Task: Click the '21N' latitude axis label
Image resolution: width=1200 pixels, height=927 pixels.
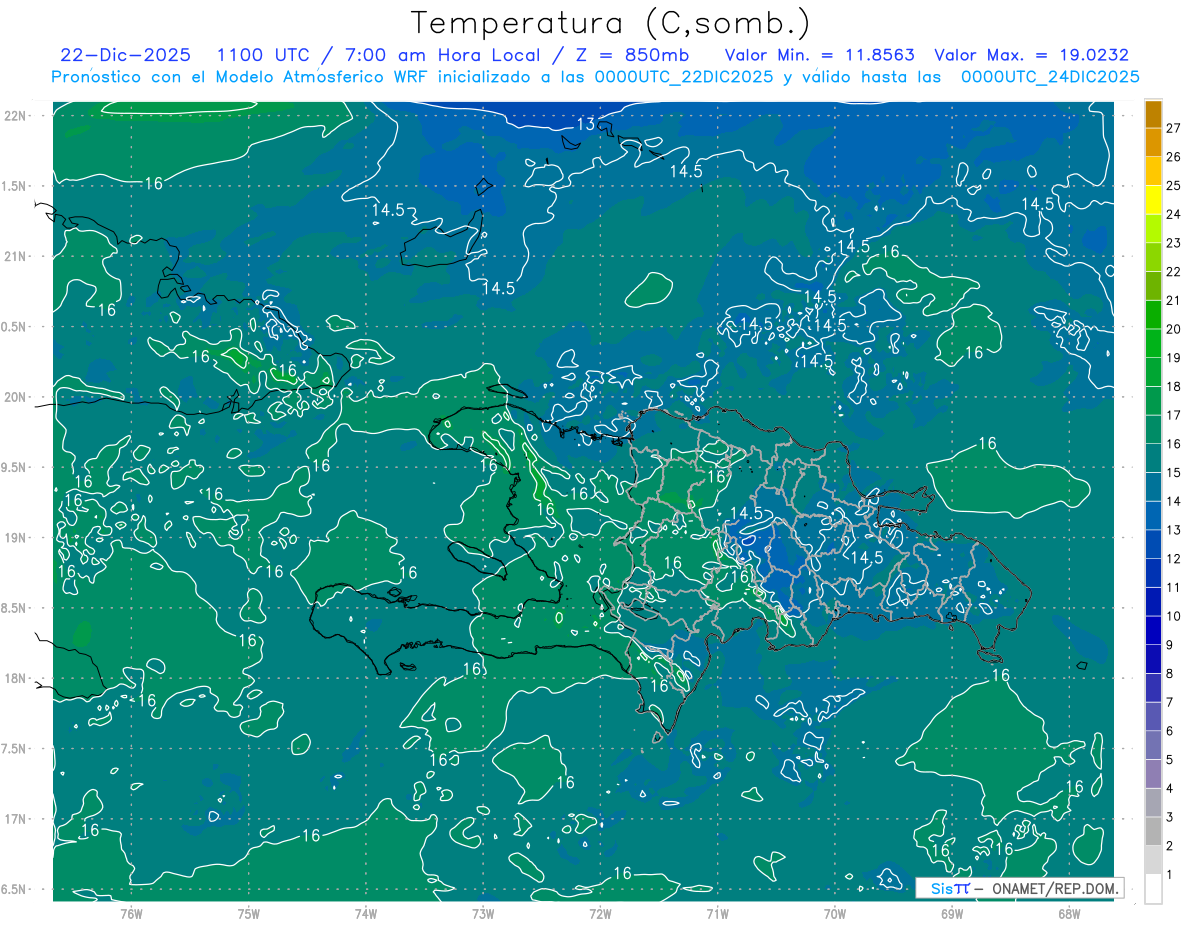Action: 15,257
